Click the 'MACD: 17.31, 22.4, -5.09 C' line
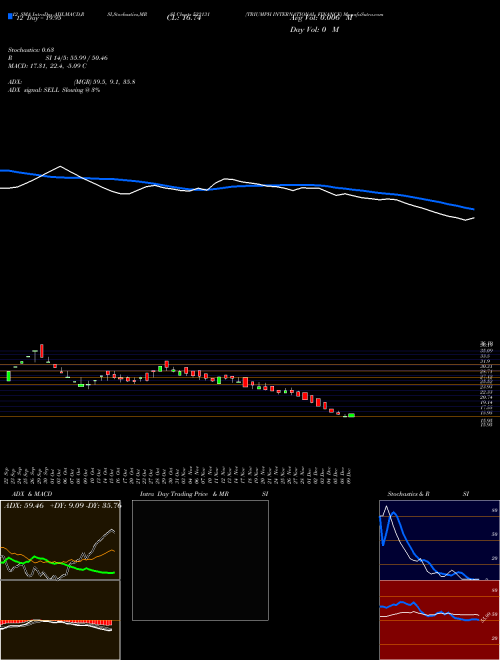 click(x=48, y=66)
